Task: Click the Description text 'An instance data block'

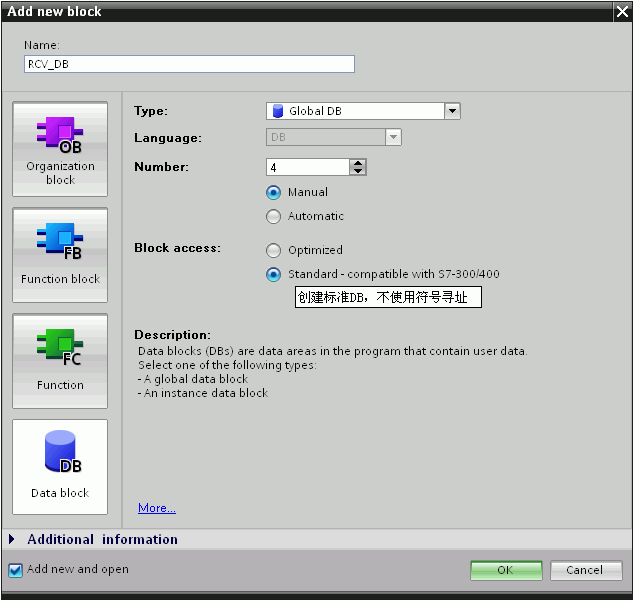Action: [206, 393]
